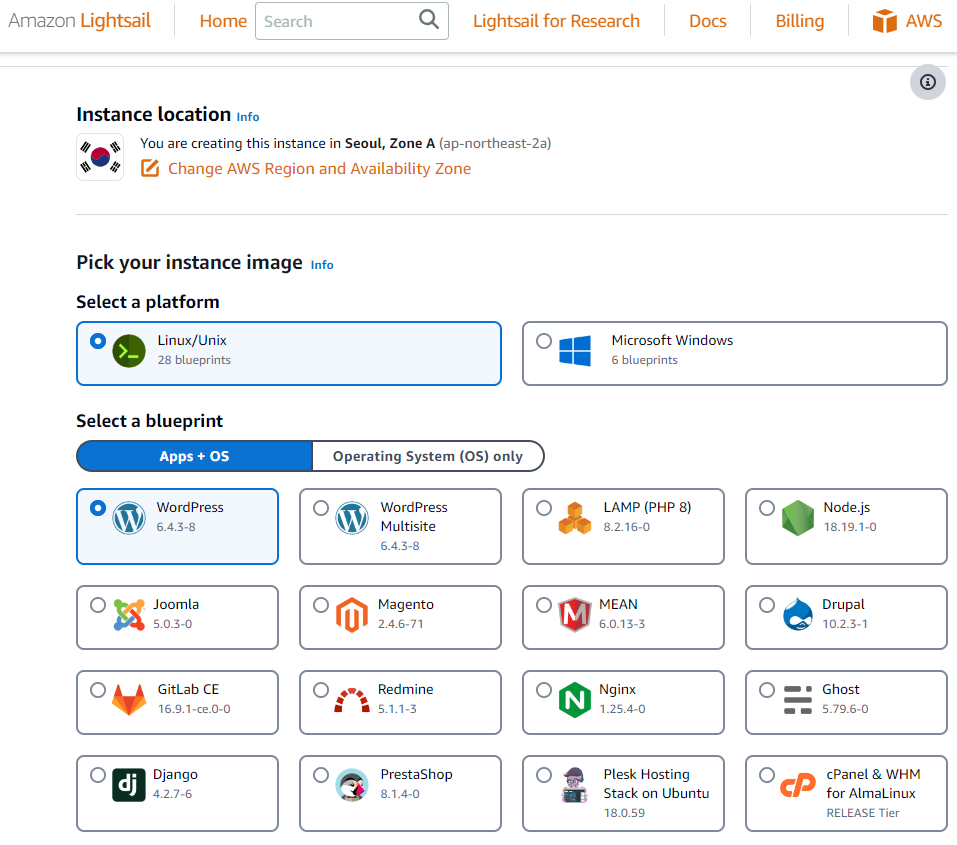Select the cPanel & WHM radio button
The height and width of the screenshot is (845, 957).
[x=767, y=775]
